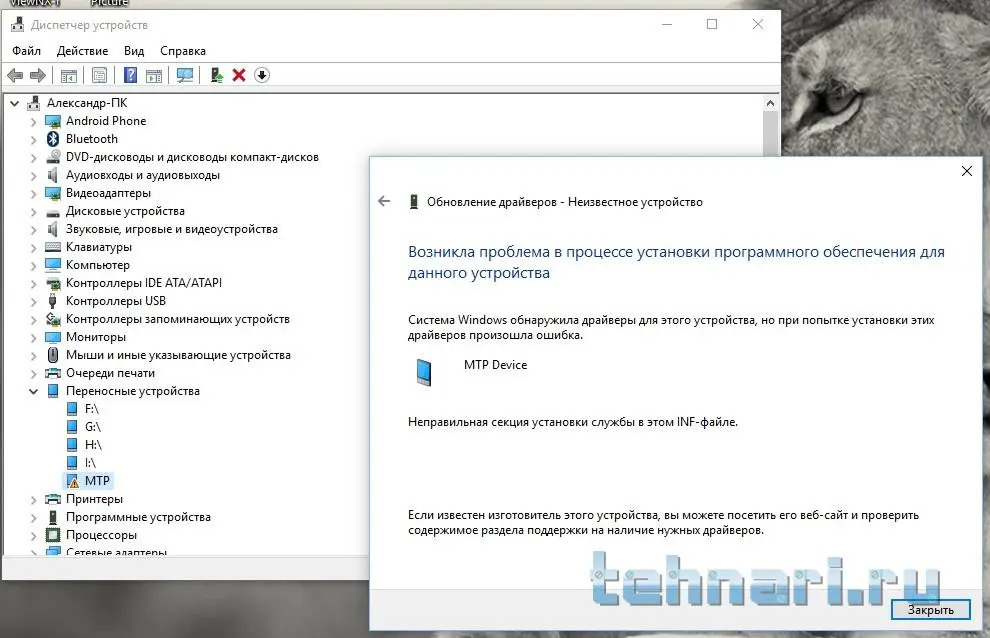
Task: Click the device icon in driver dialog title
Action: point(414,202)
